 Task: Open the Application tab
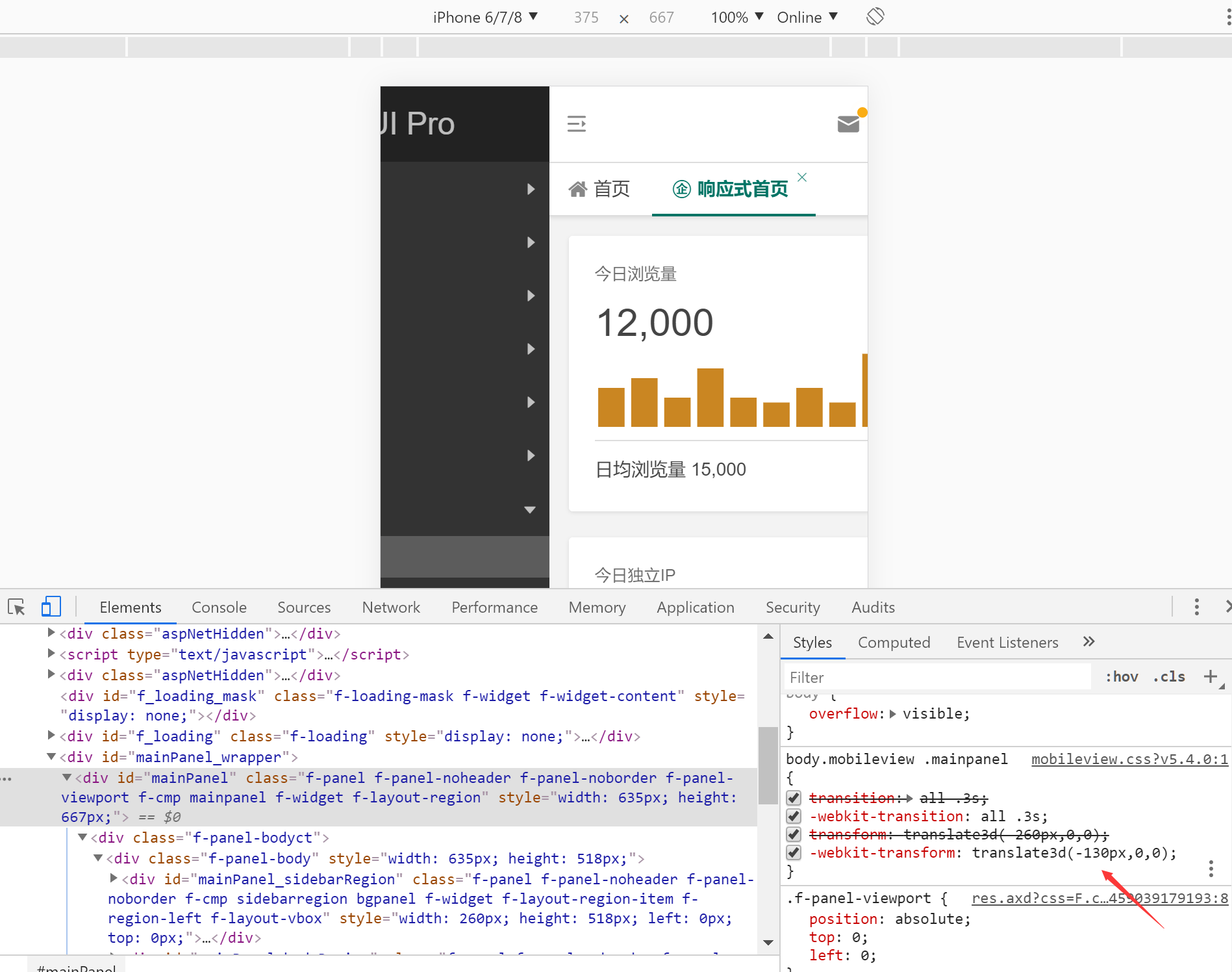pyautogui.click(x=695, y=607)
